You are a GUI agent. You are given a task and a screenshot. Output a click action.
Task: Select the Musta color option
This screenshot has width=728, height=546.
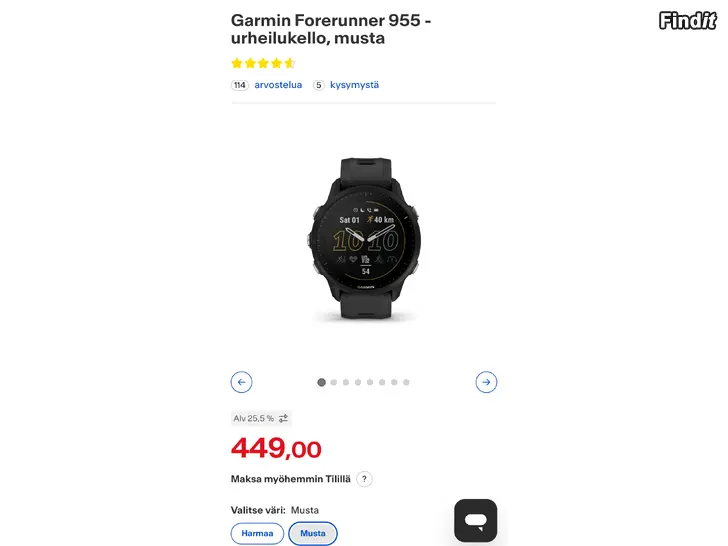313,533
